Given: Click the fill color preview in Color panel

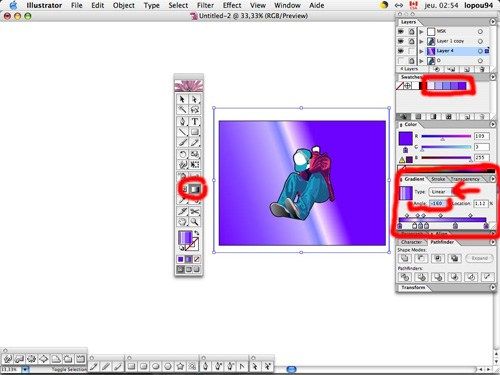Looking at the screenshot, I should [406, 138].
